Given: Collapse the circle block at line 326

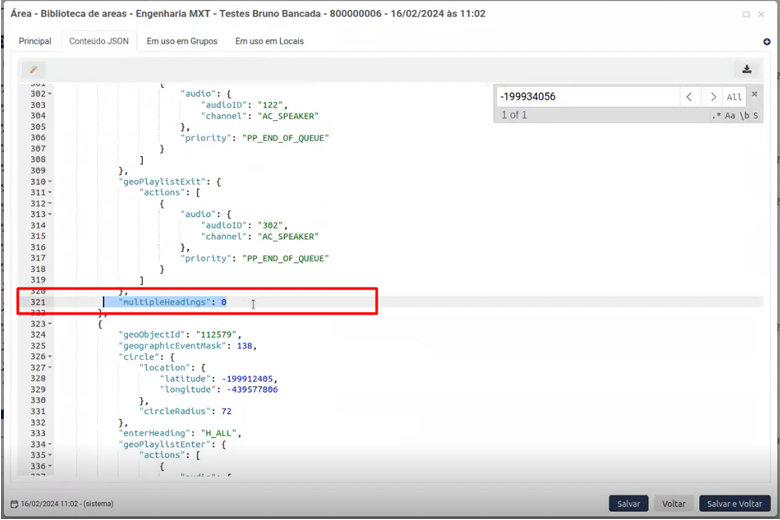Looking at the screenshot, I should 51,357.
